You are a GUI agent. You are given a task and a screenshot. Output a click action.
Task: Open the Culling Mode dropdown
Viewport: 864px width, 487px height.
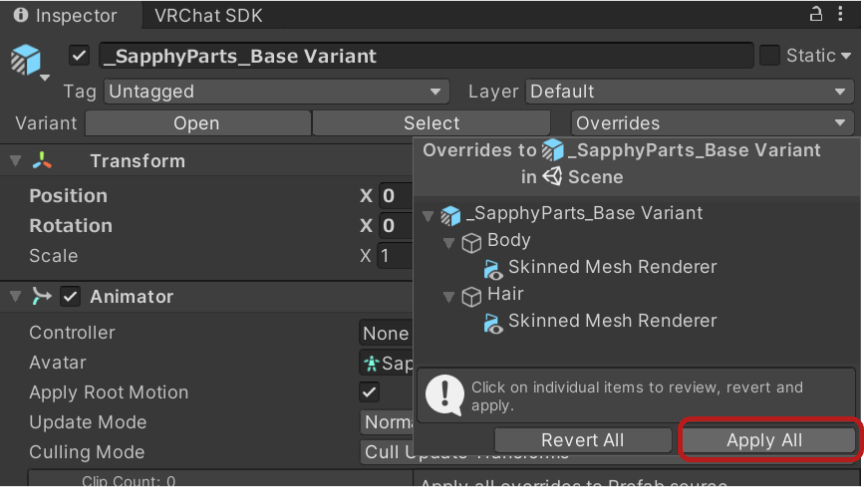(x=386, y=452)
